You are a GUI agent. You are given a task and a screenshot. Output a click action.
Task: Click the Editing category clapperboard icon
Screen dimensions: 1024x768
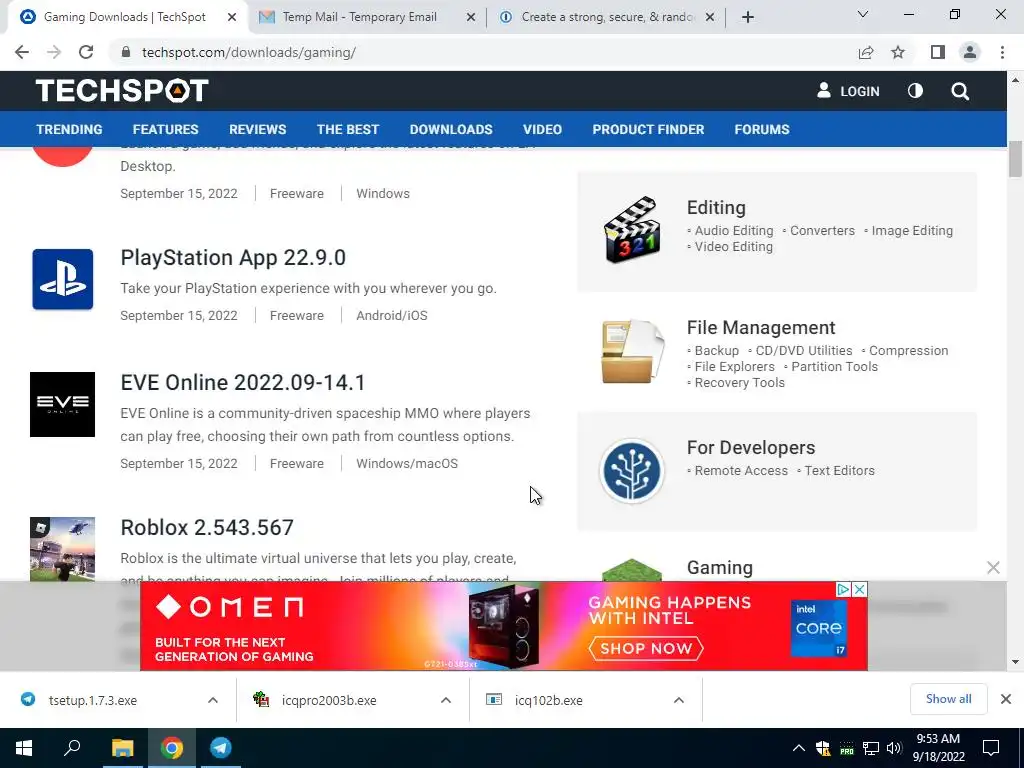click(x=632, y=230)
